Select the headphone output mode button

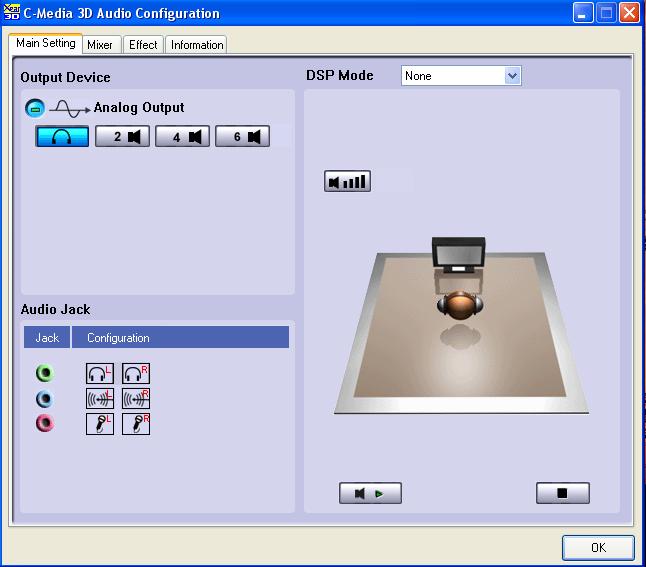[x=62, y=136]
